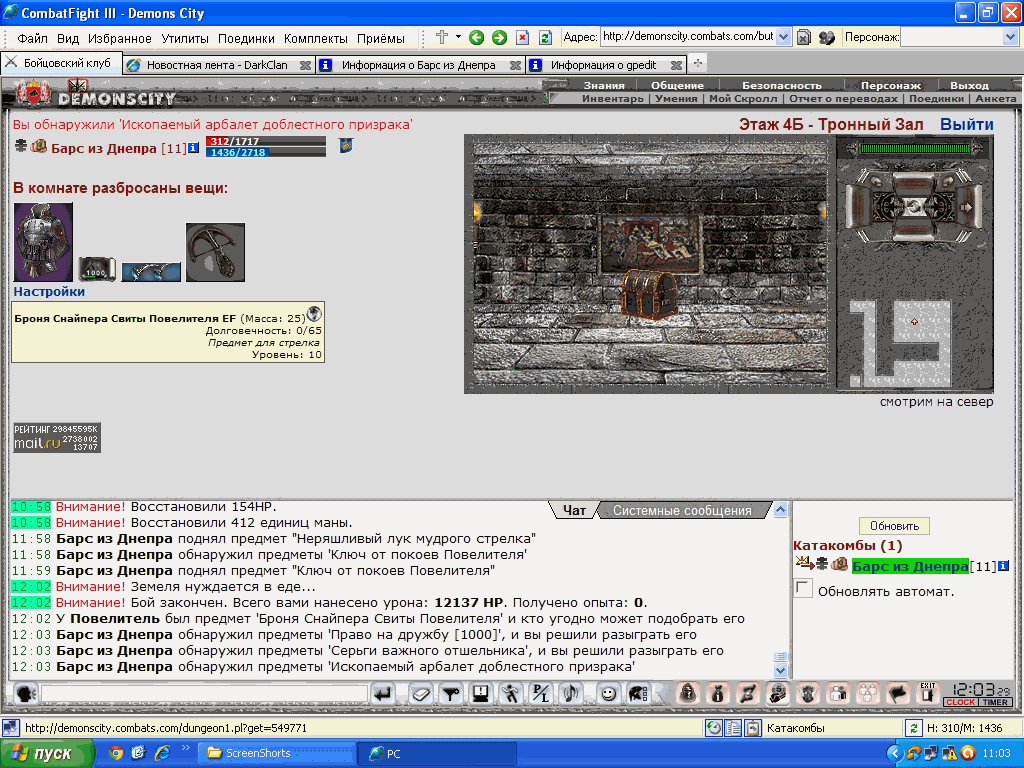Open dropdown arrow next to cross icon
1024x768 pixels.
coord(458,37)
